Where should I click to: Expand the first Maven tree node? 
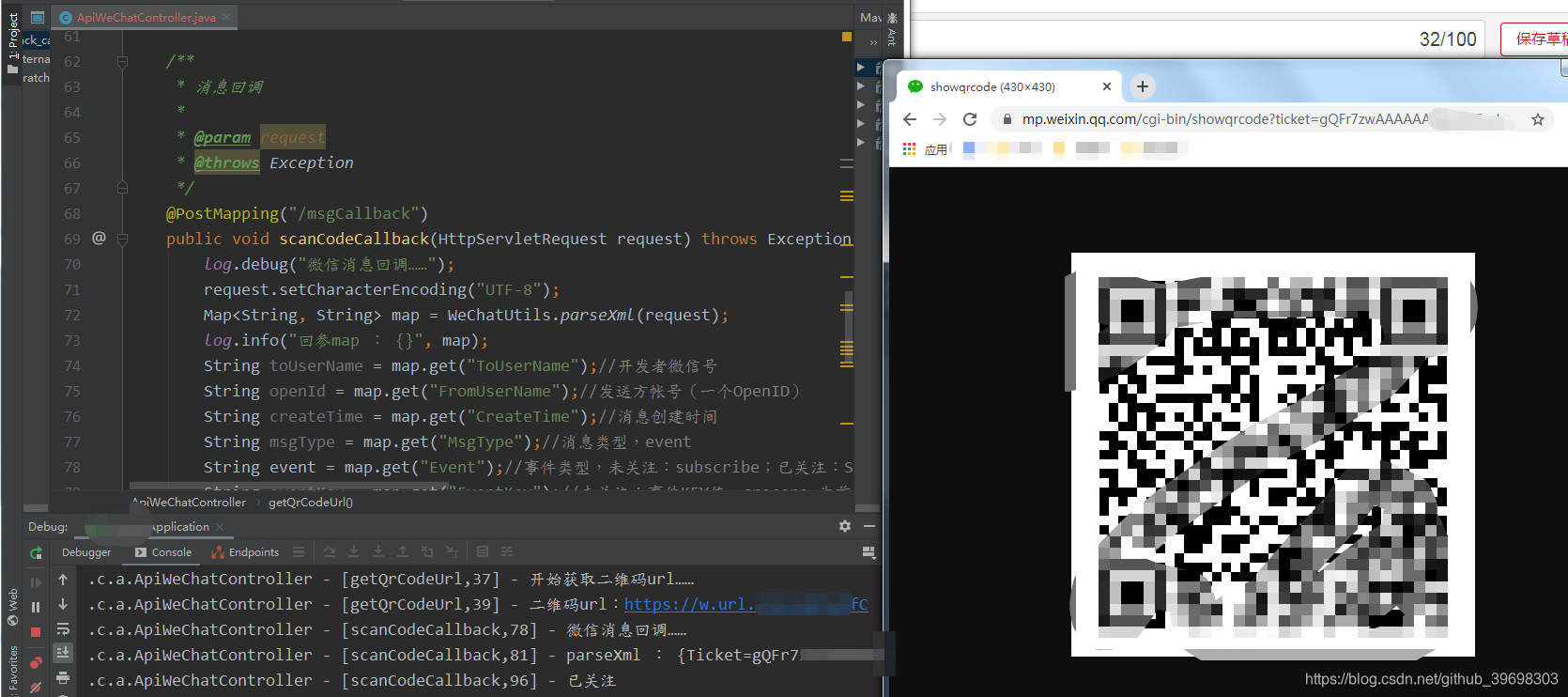(861, 68)
